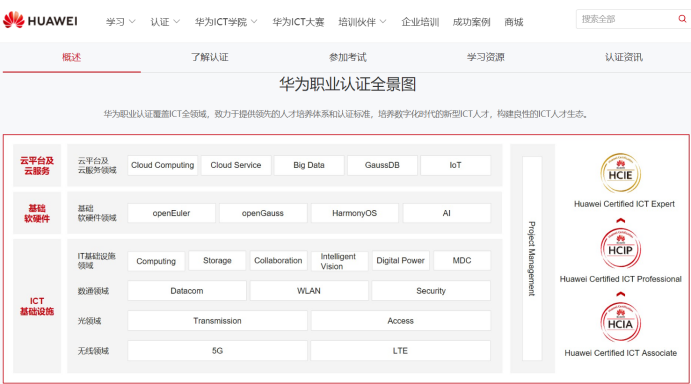Click the ICT基础设施 category label
691x384 pixels.
pyautogui.click(x=37, y=306)
